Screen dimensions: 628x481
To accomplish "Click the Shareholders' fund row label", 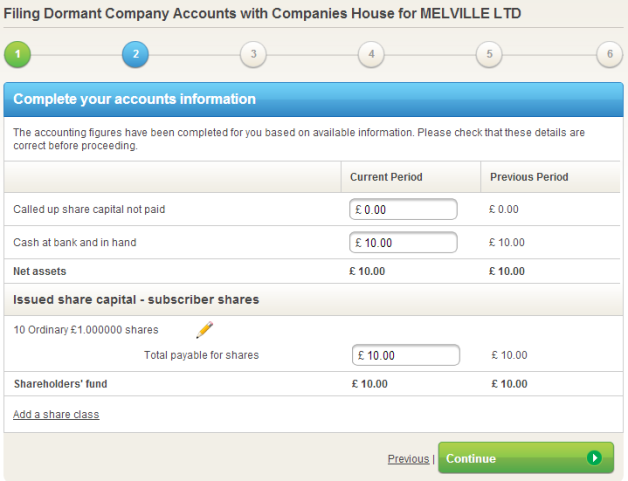I will point(60,384).
